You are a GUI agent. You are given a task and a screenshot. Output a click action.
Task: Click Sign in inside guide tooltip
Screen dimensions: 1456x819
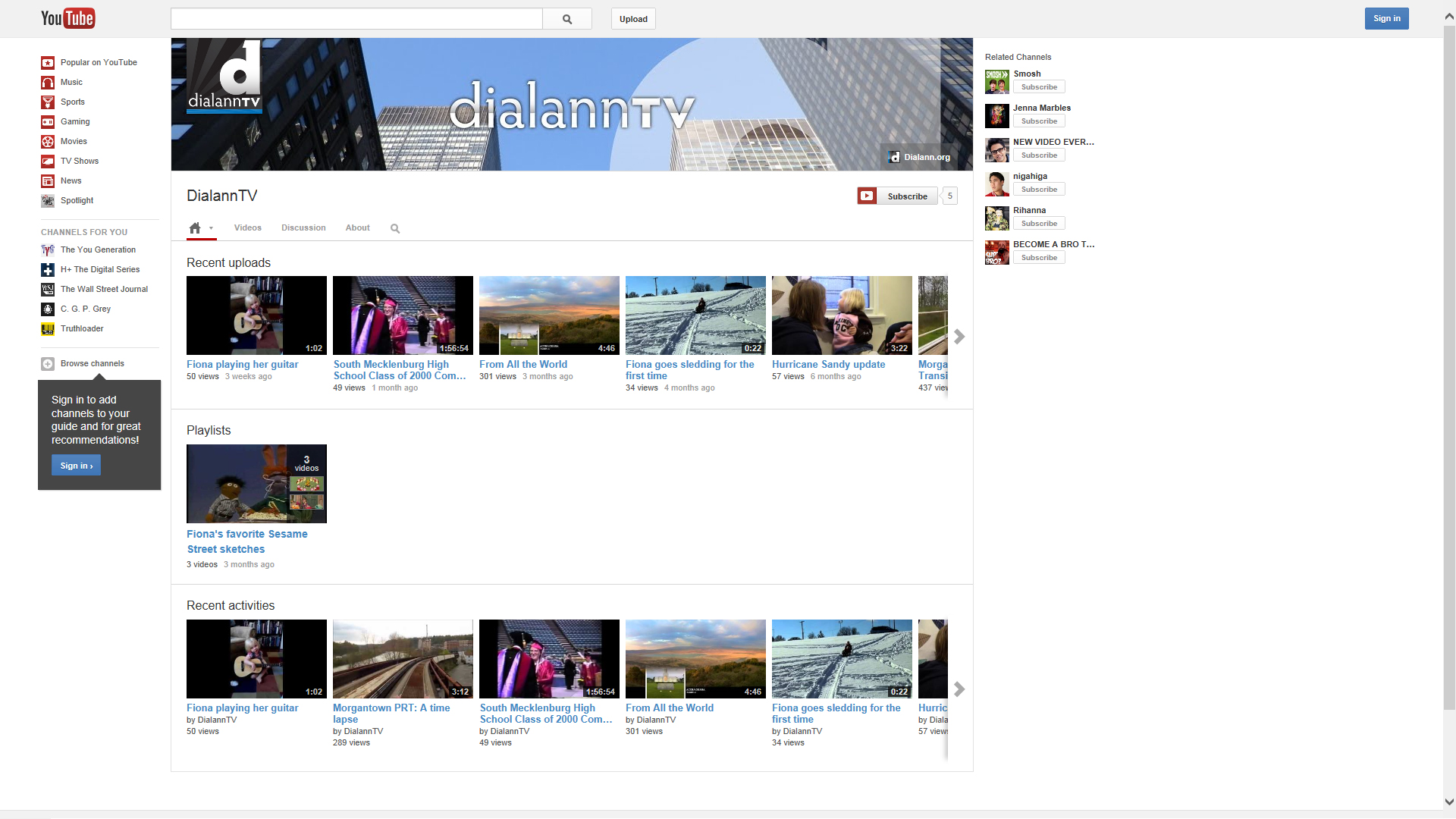coord(76,466)
